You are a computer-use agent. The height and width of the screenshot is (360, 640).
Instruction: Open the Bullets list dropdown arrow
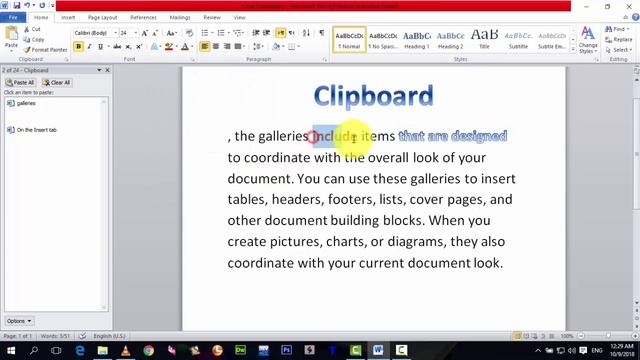pyautogui.click(x=212, y=33)
